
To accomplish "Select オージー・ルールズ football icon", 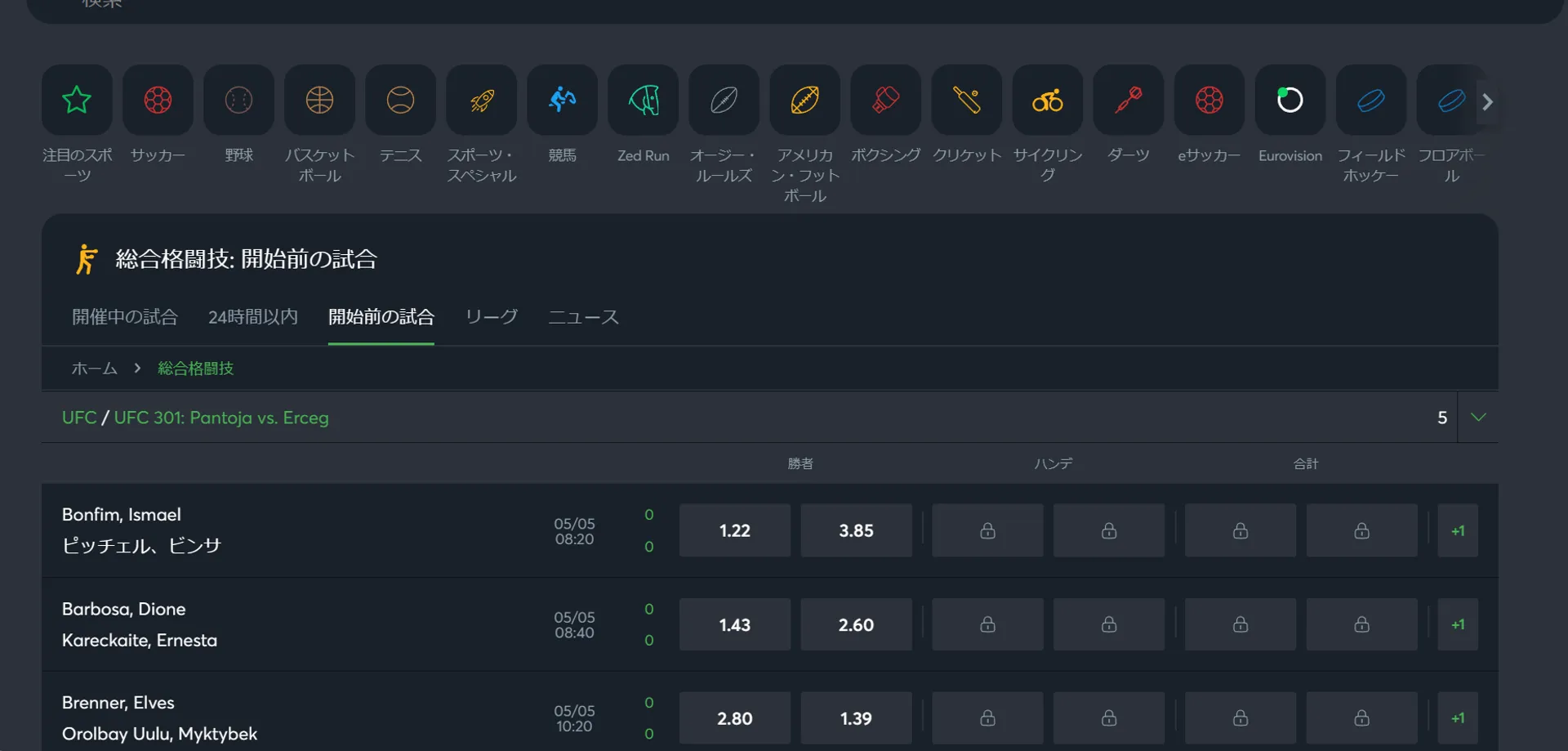I will [724, 100].
